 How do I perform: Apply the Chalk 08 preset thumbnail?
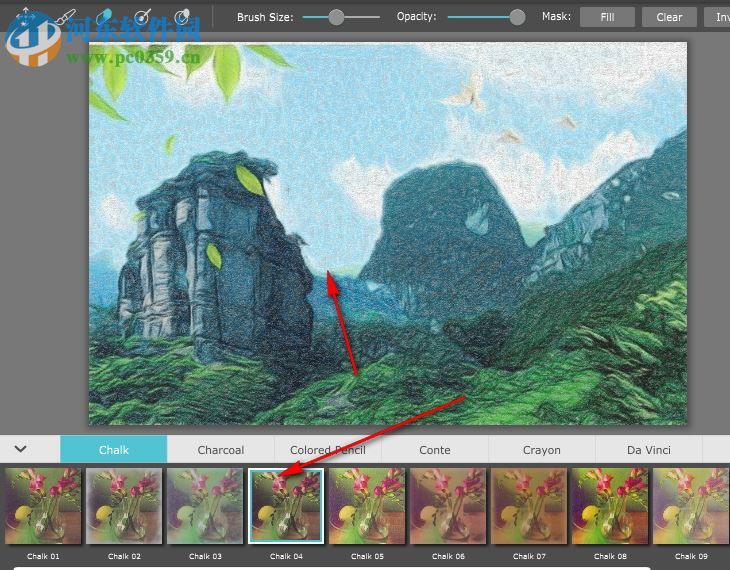tap(610, 506)
